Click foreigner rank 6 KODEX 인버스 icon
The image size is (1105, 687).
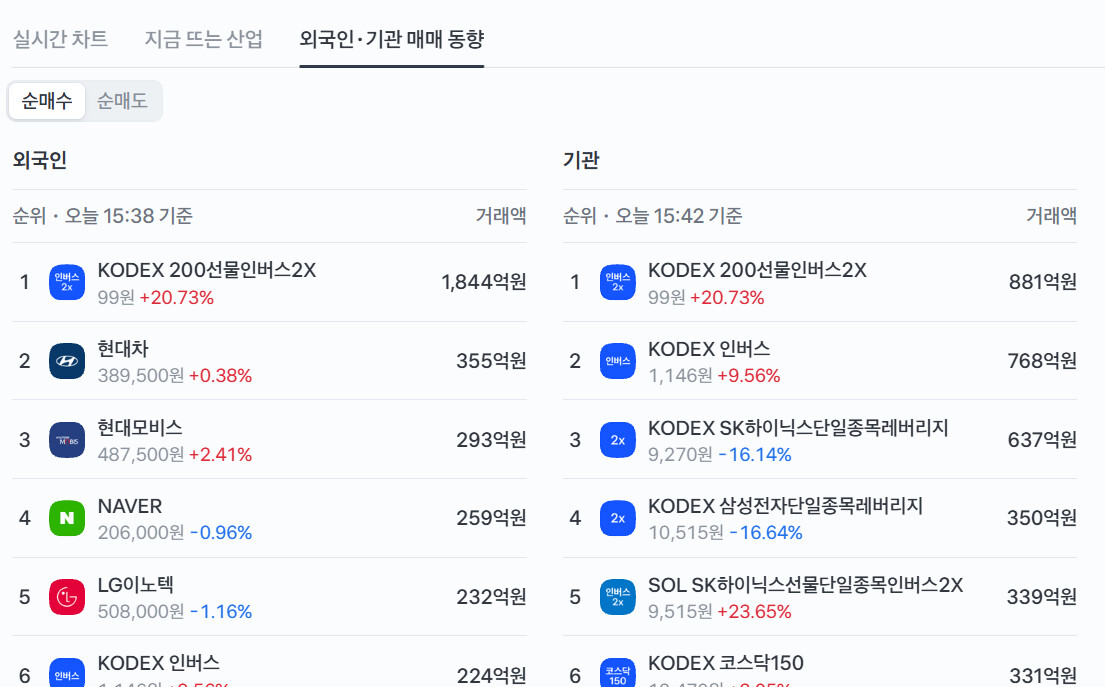point(67,673)
